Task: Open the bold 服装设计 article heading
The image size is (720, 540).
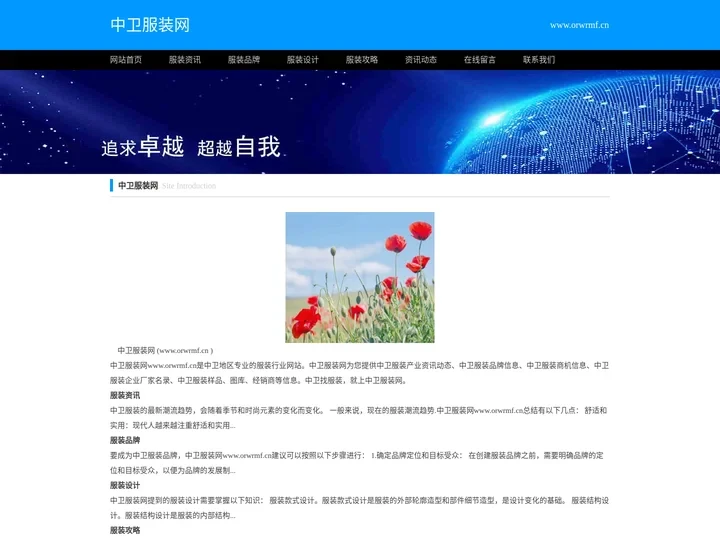Action: 125,485
